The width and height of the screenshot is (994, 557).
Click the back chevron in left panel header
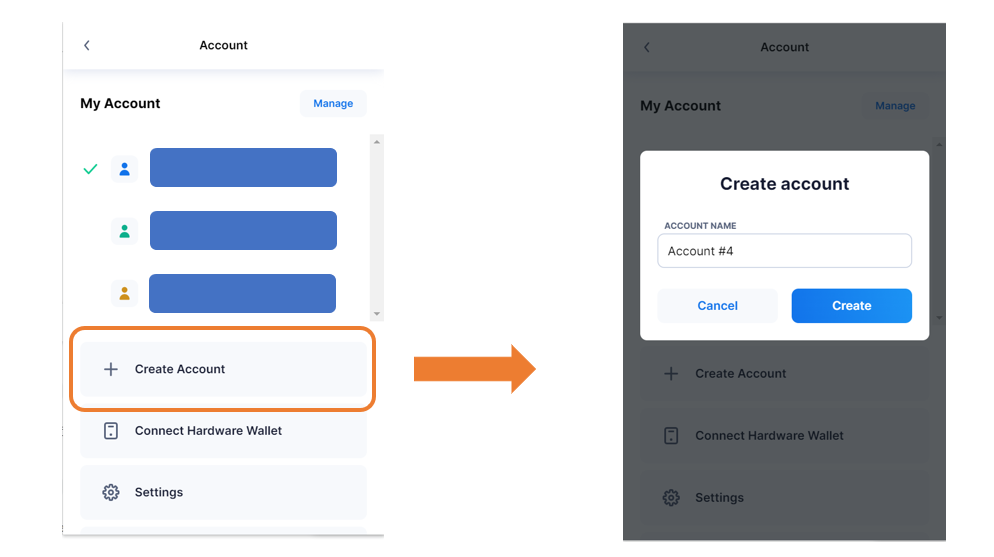pos(87,45)
